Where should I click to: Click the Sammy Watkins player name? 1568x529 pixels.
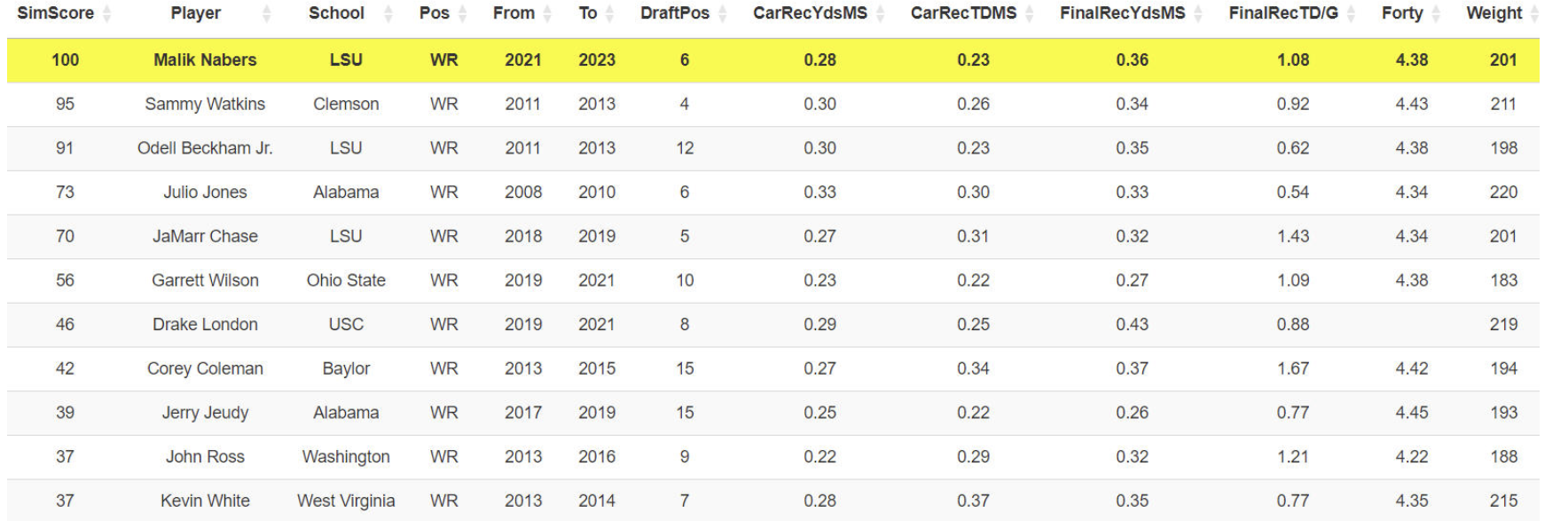click(x=205, y=104)
